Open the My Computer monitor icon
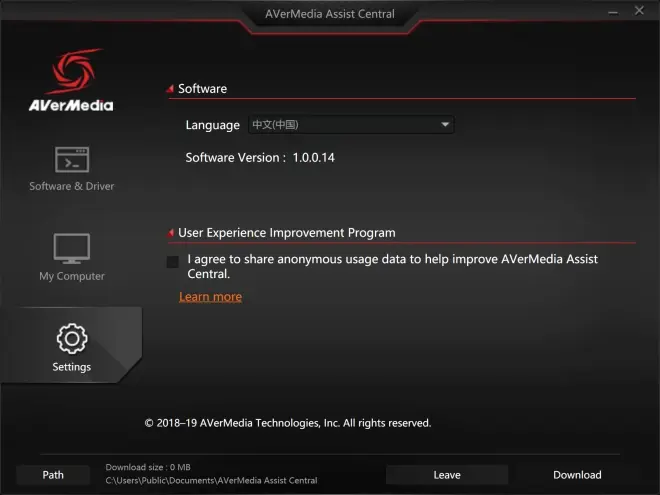 [x=72, y=248]
